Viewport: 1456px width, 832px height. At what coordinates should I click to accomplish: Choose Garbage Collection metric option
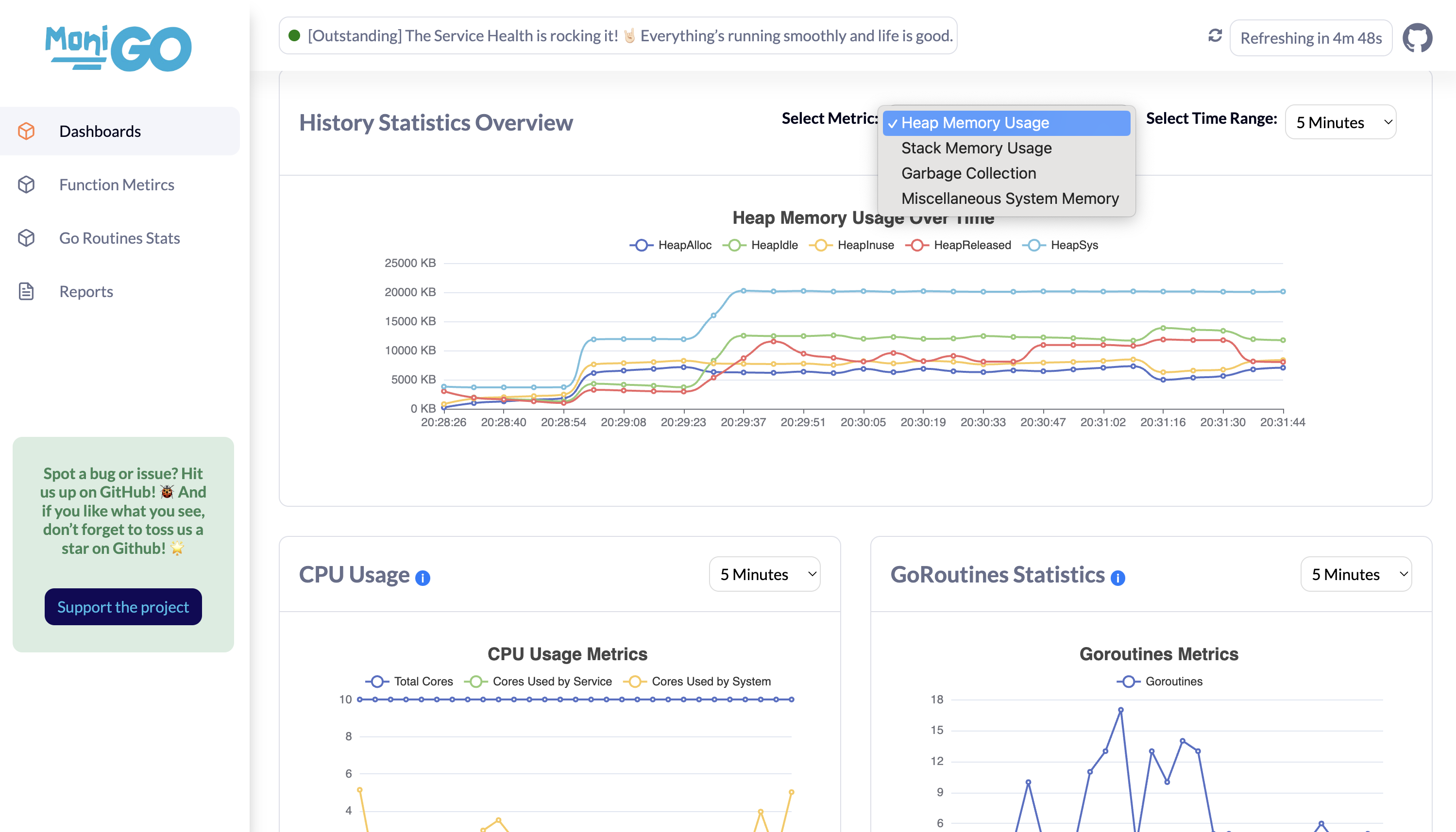pos(968,173)
